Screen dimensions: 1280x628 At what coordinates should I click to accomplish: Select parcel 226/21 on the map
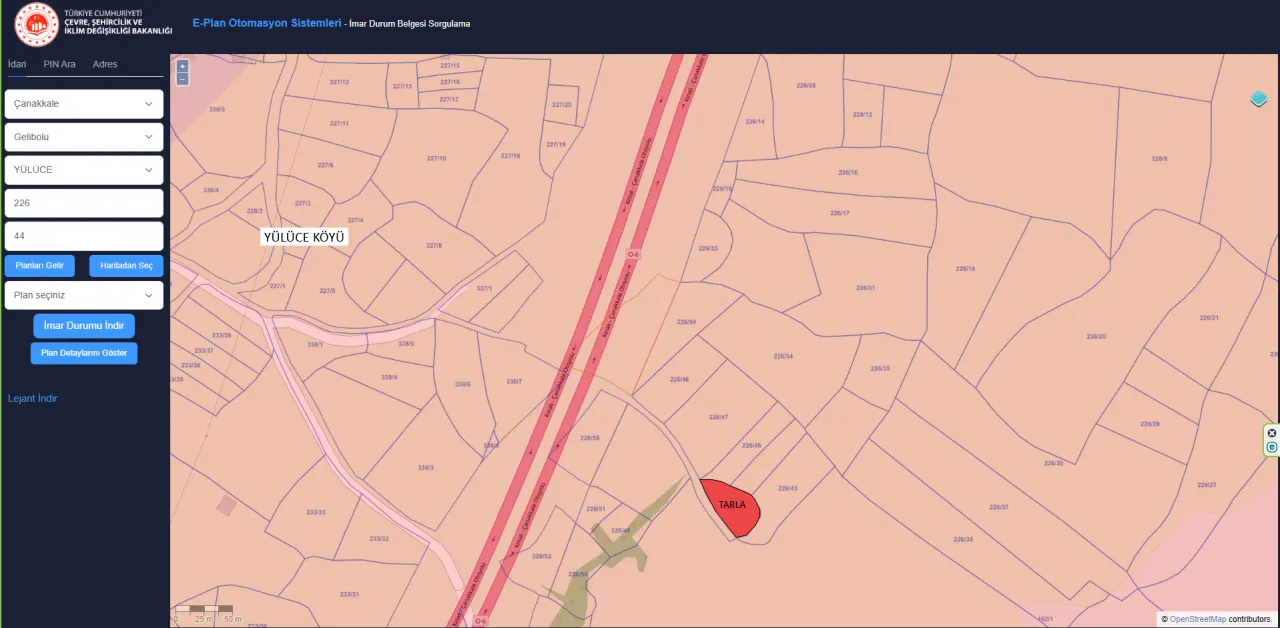pyautogui.click(x=1209, y=317)
